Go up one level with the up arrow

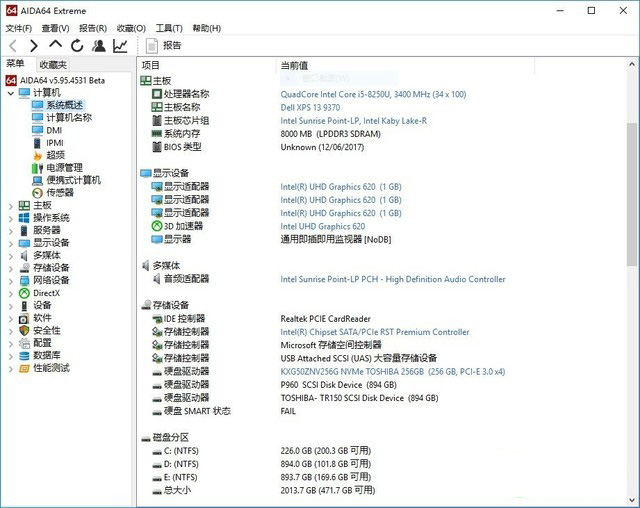pos(56,45)
